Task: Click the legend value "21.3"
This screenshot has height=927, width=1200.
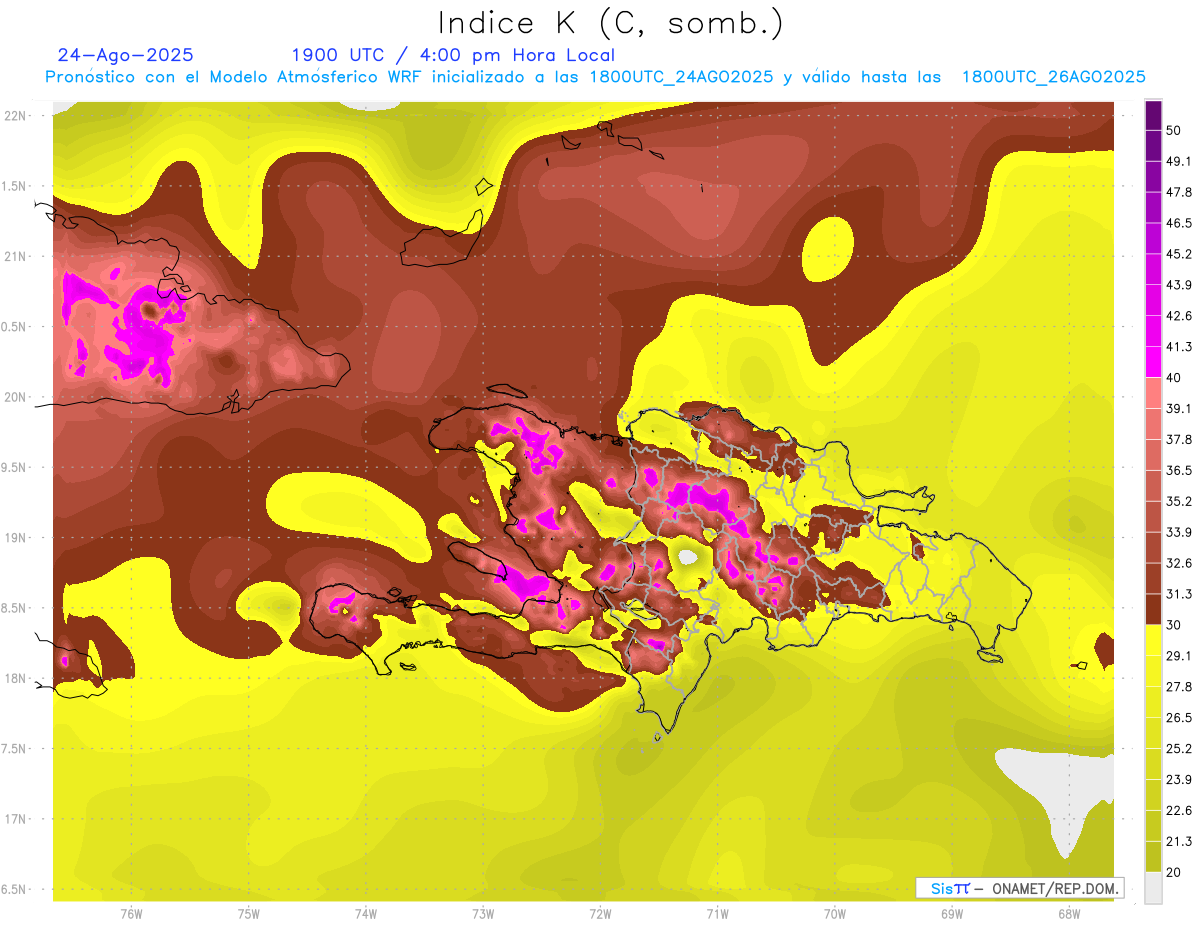Action: (1179, 842)
